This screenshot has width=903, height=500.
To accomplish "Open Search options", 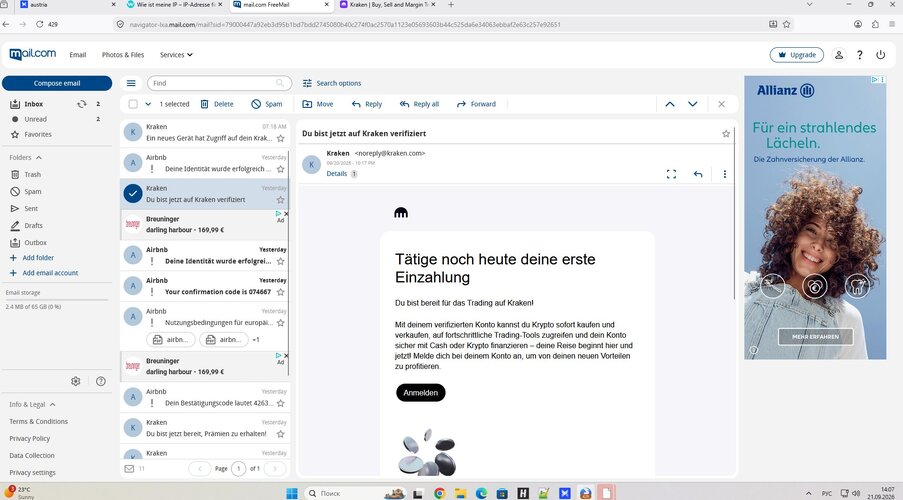I will (332, 83).
